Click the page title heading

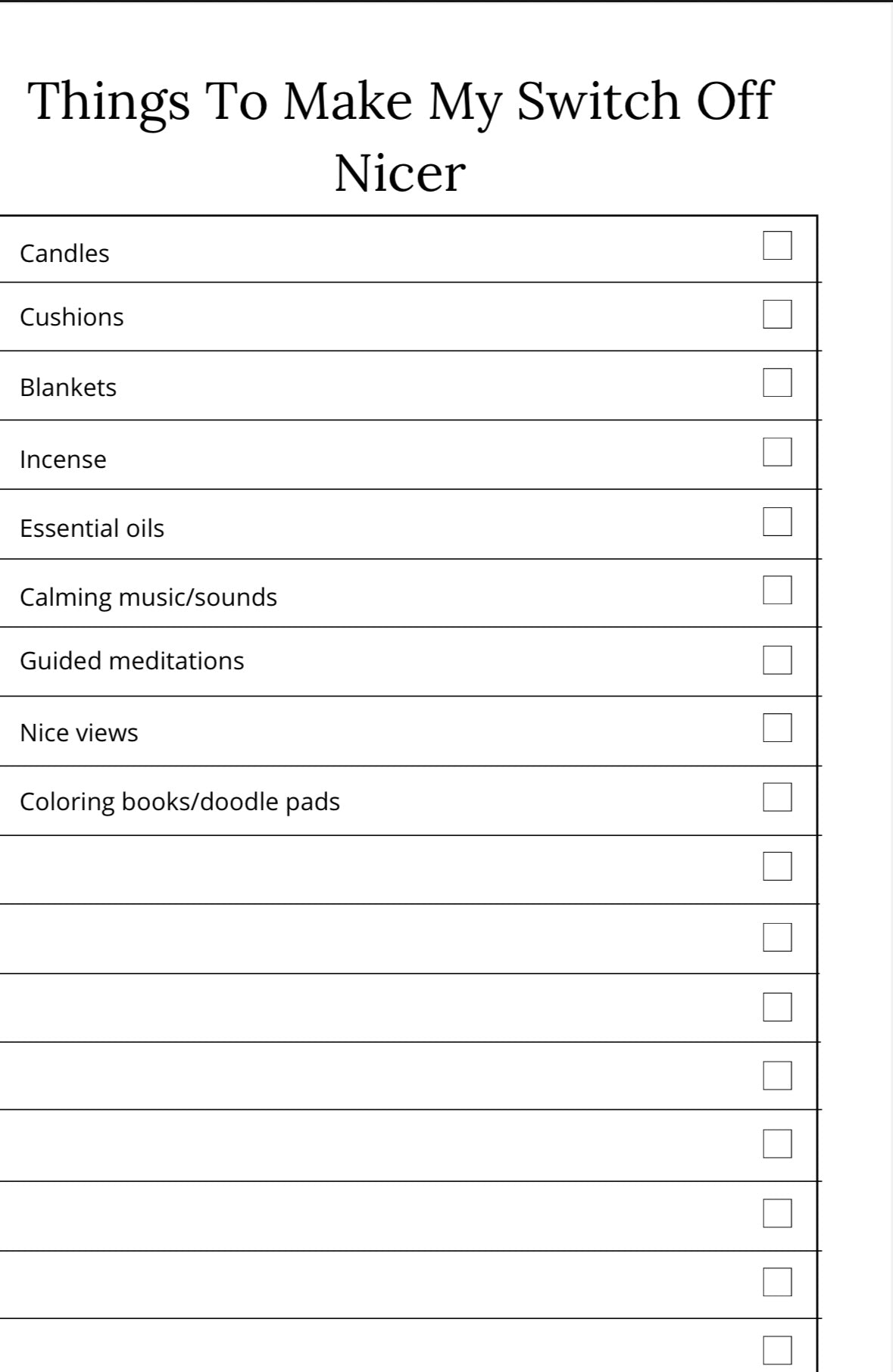(400, 136)
